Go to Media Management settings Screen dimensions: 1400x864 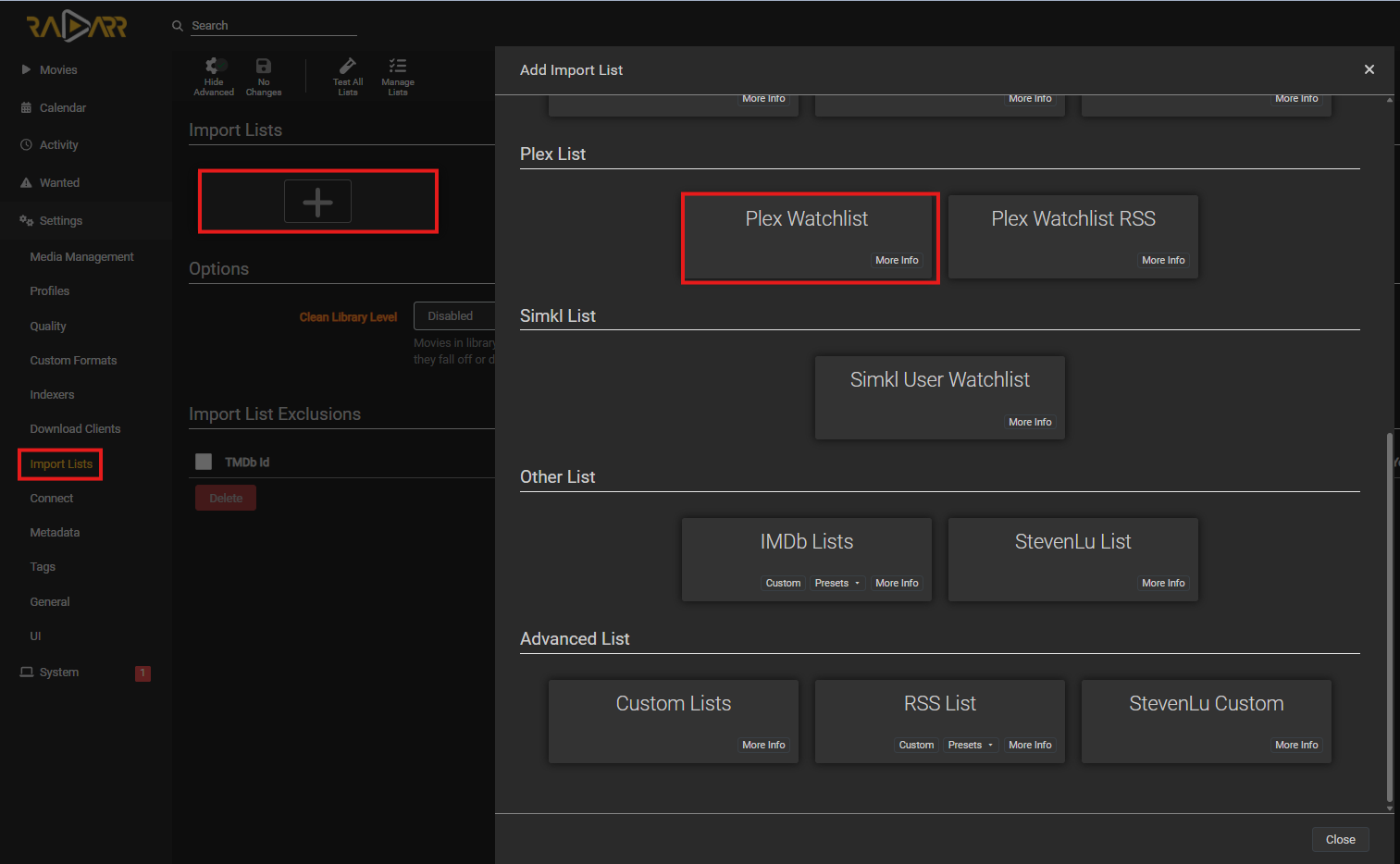[81, 257]
